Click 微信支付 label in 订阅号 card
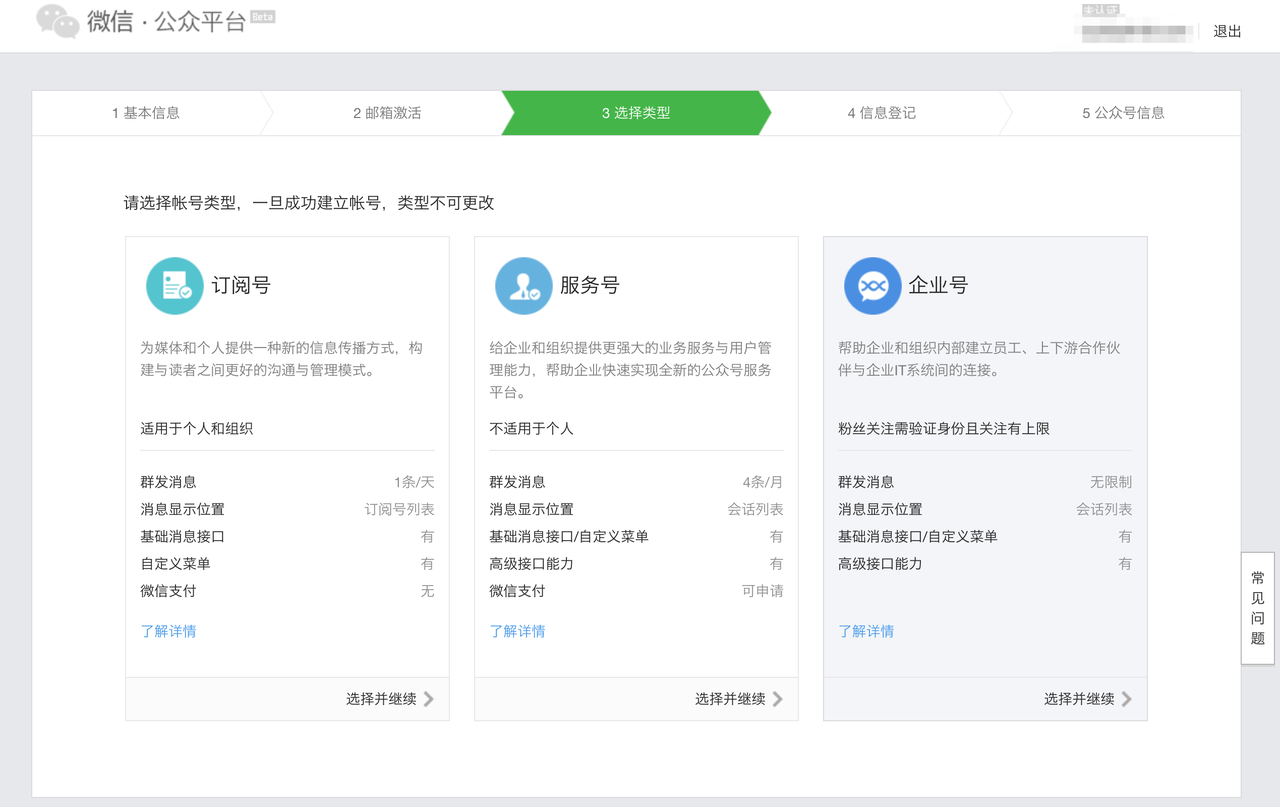Image resolution: width=1280 pixels, height=807 pixels. click(x=168, y=591)
